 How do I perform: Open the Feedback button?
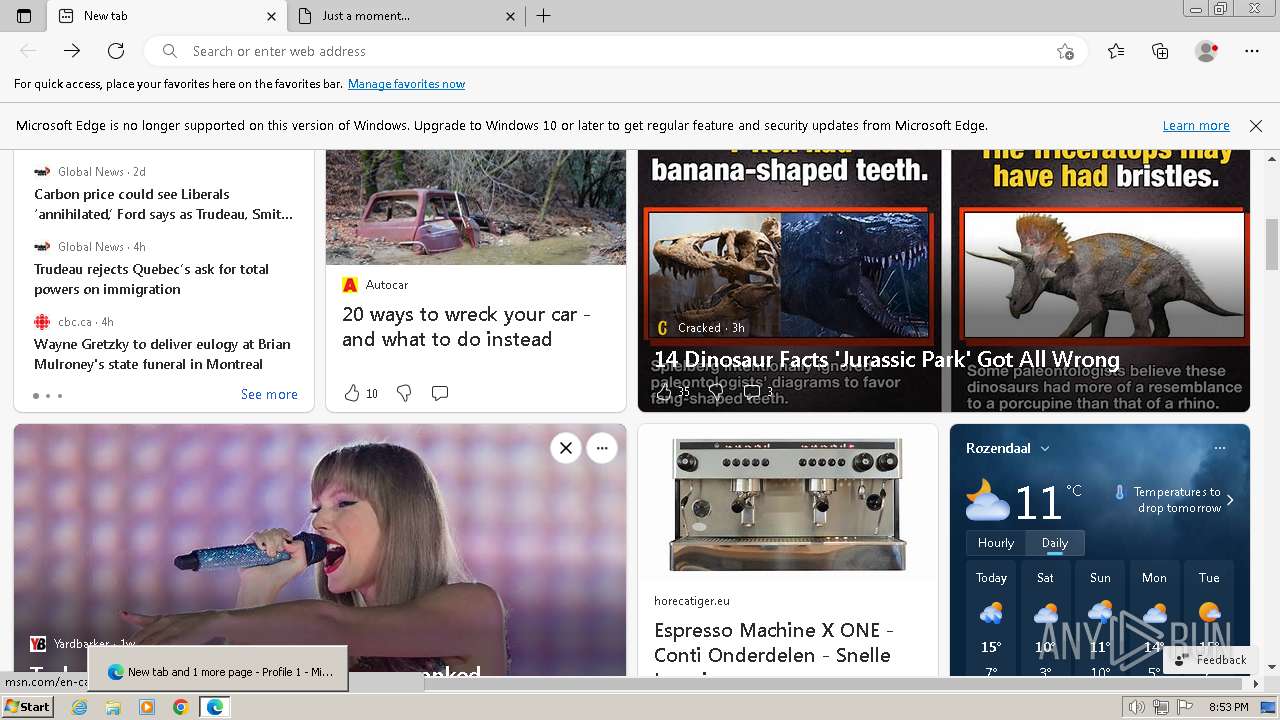1211,660
